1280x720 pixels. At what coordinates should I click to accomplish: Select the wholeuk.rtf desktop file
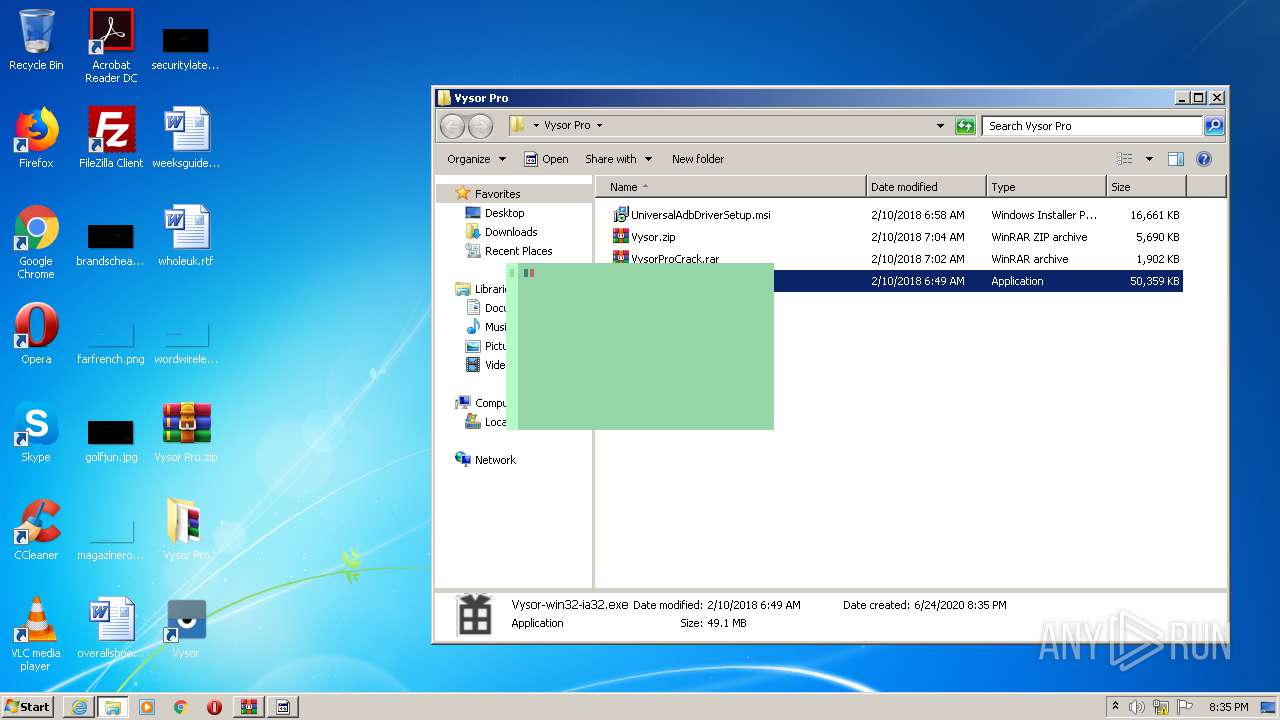tap(186, 236)
